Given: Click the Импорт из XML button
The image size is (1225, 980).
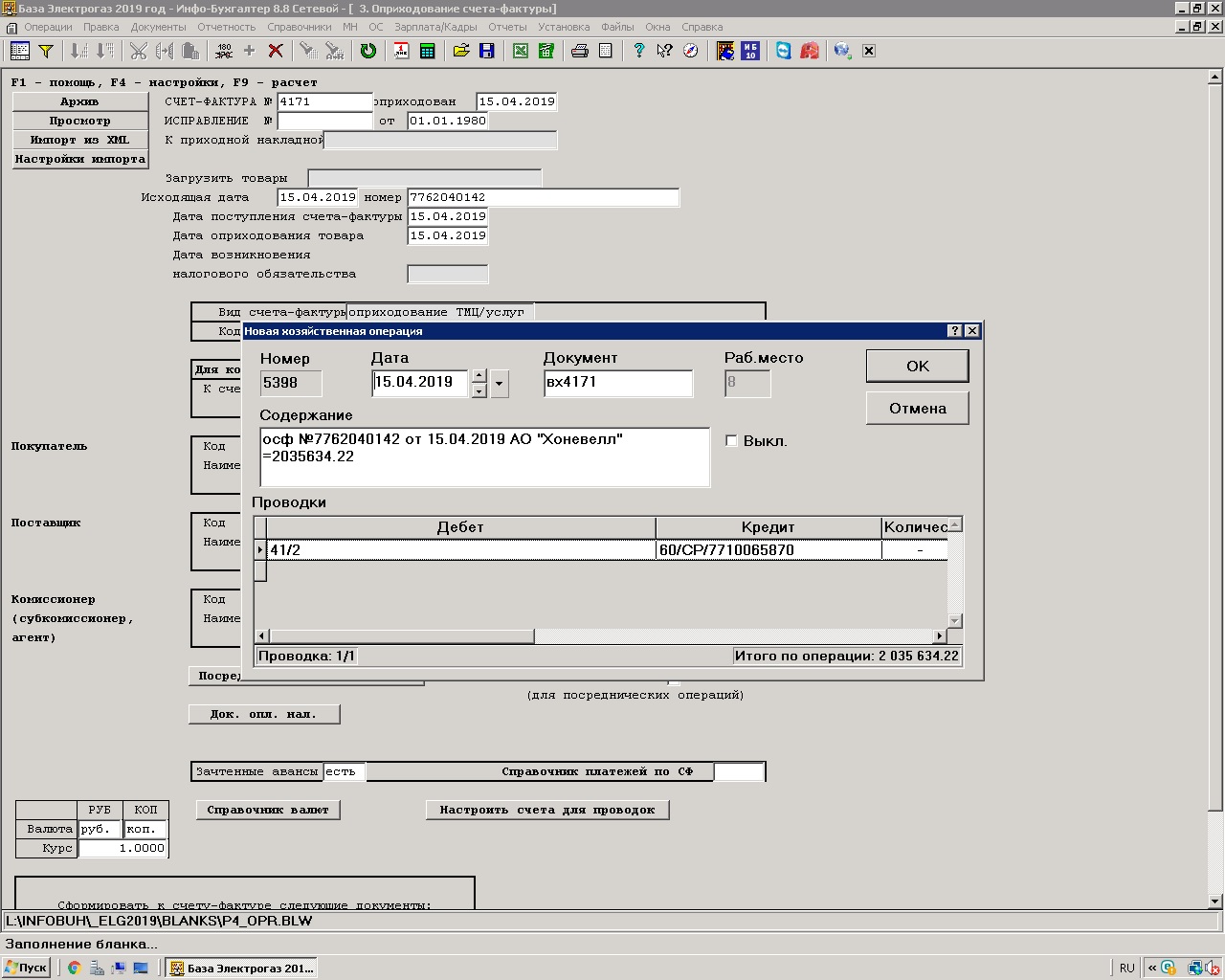Looking at the screenshot, I should (79, 140).
